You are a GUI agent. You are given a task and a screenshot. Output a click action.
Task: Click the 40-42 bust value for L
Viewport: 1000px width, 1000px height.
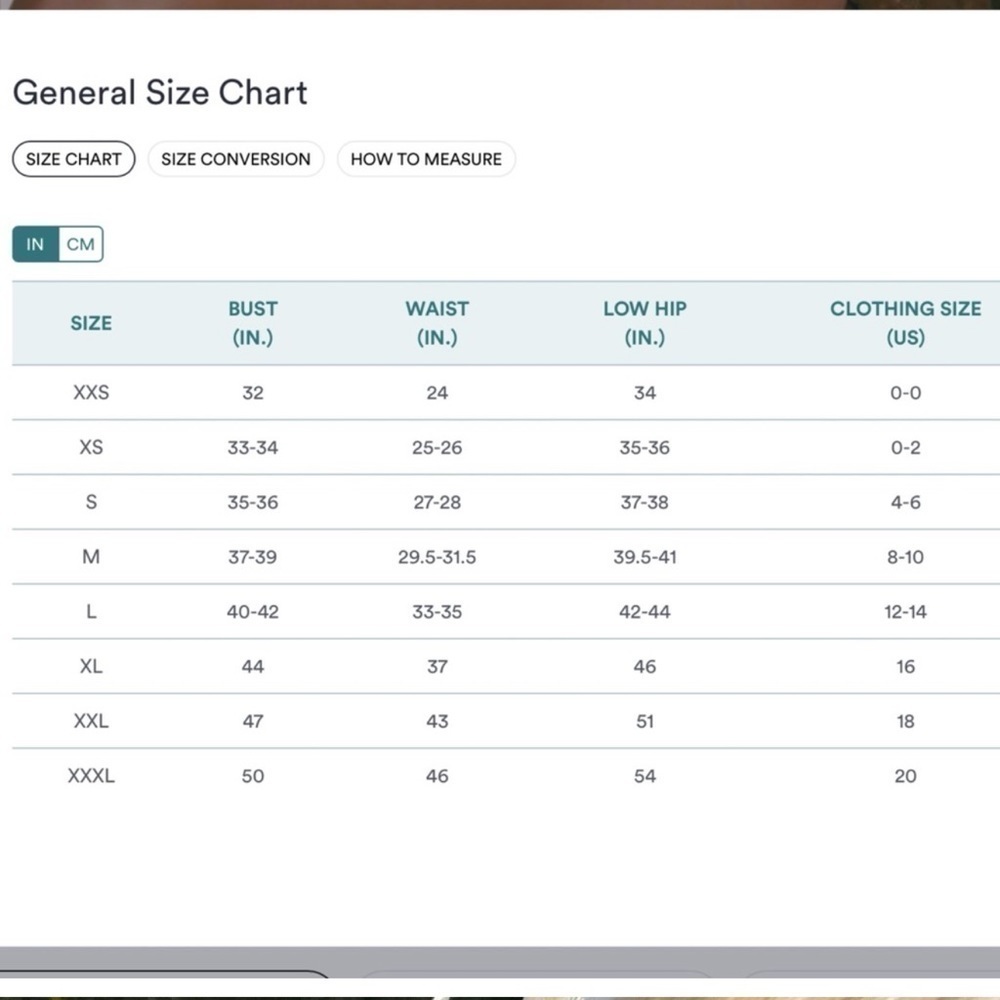point(253,612)
